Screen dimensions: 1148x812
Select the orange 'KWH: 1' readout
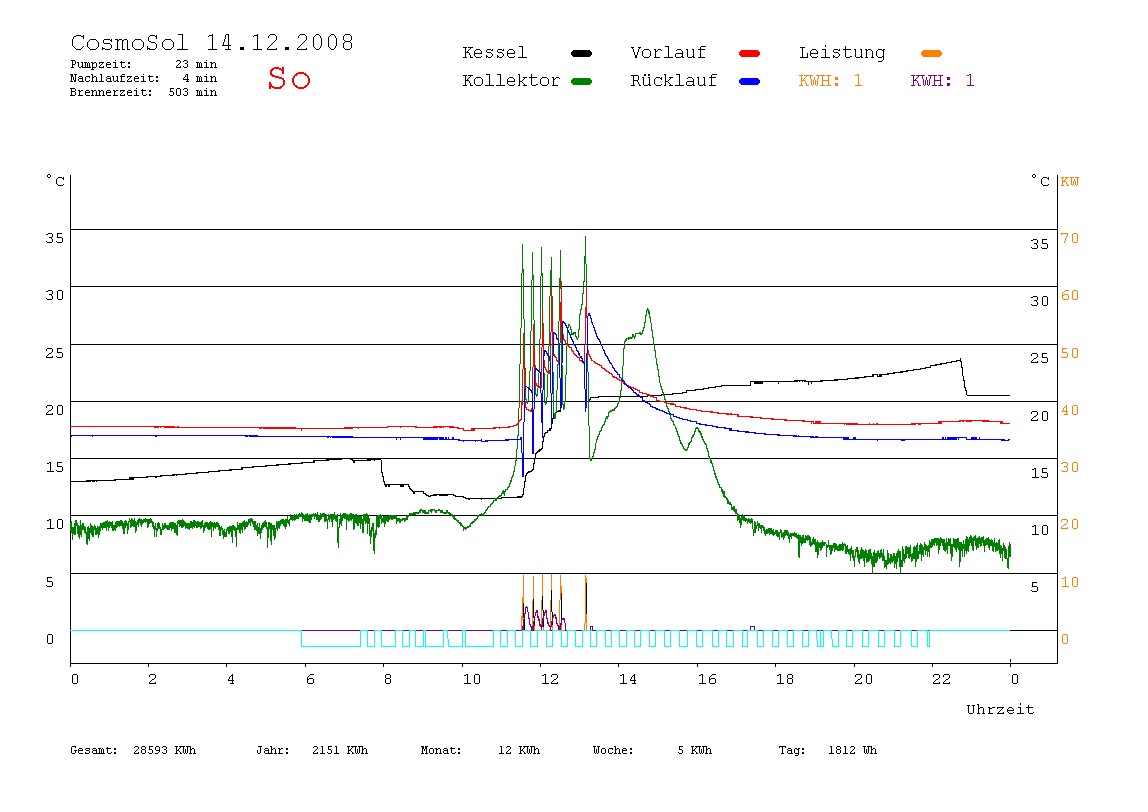pyautogui.click(x=830, y=81)
